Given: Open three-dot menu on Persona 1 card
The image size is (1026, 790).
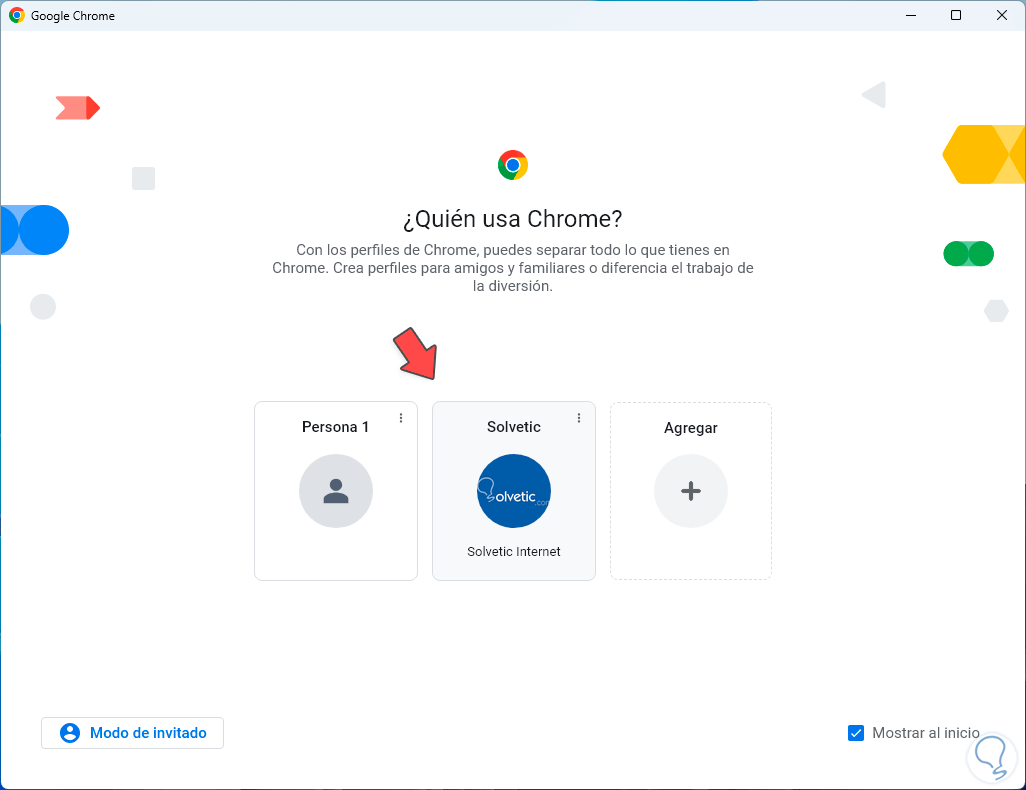Looking at the screenshot, I should tap(401, 418).
